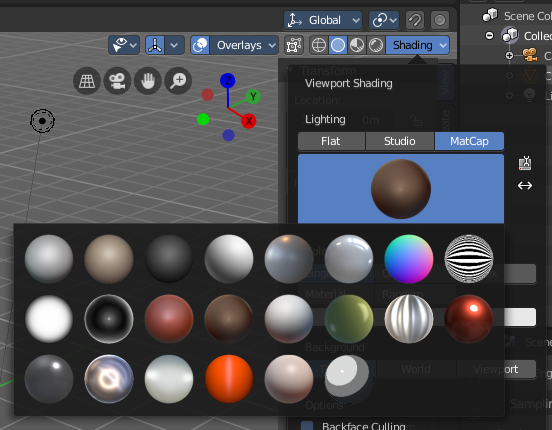Expand the gizmo options arrow

175,45
